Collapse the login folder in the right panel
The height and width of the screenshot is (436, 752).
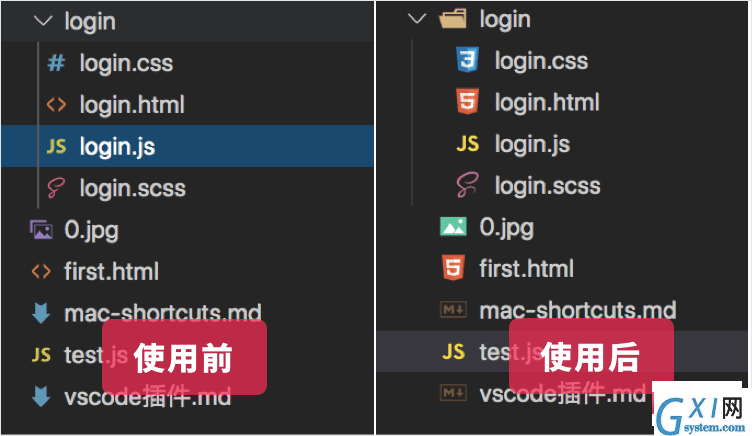point(417,19)
